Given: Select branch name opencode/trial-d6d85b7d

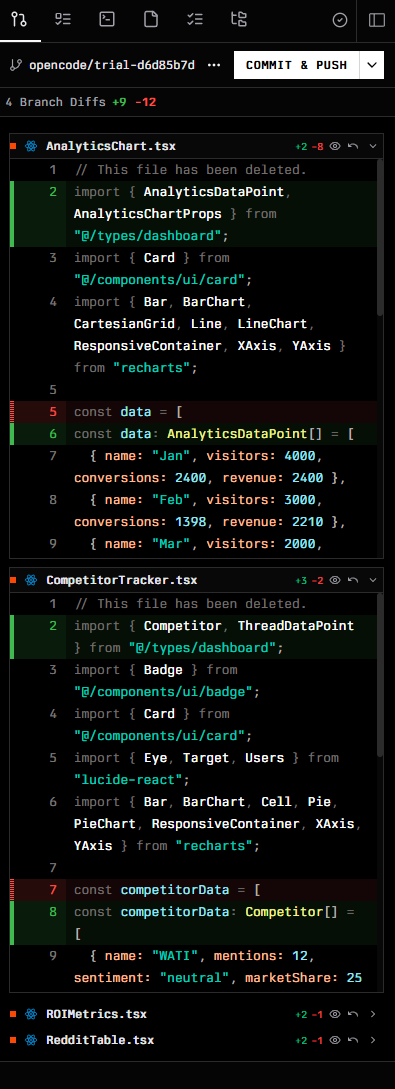Looking at the screenshot, I should tap(112, 65).
